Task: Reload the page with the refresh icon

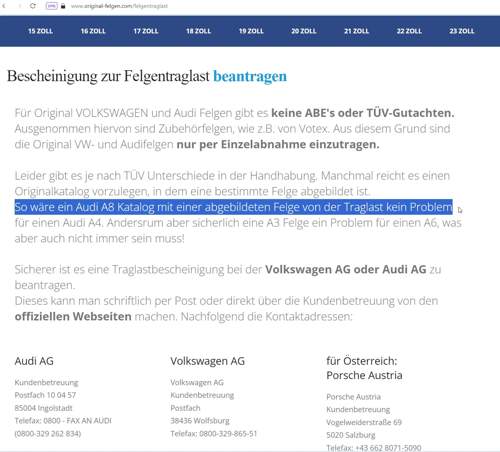Action: point(33,6)
